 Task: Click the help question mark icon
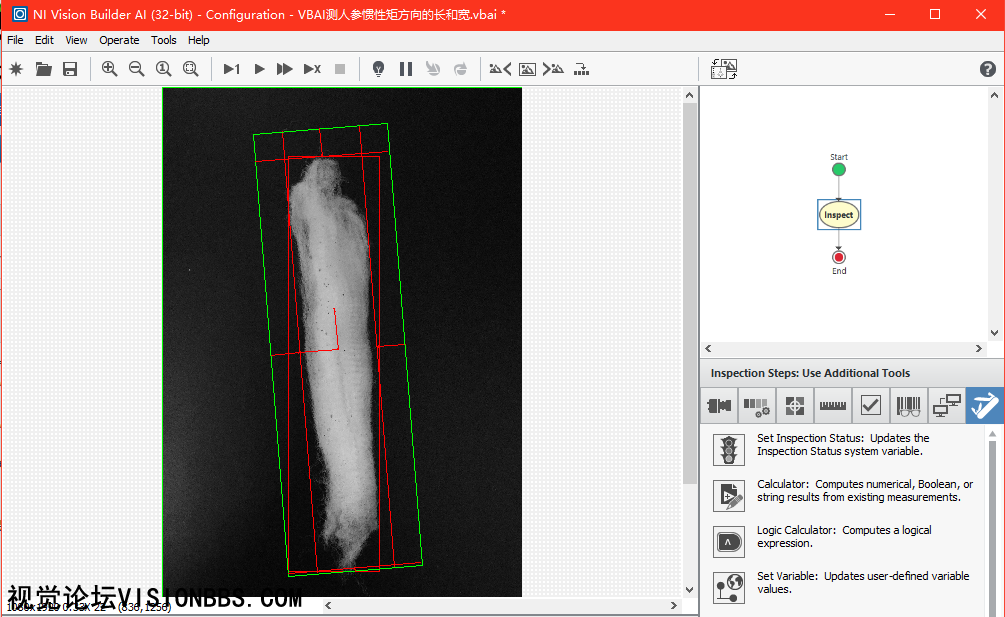(987, 69)
